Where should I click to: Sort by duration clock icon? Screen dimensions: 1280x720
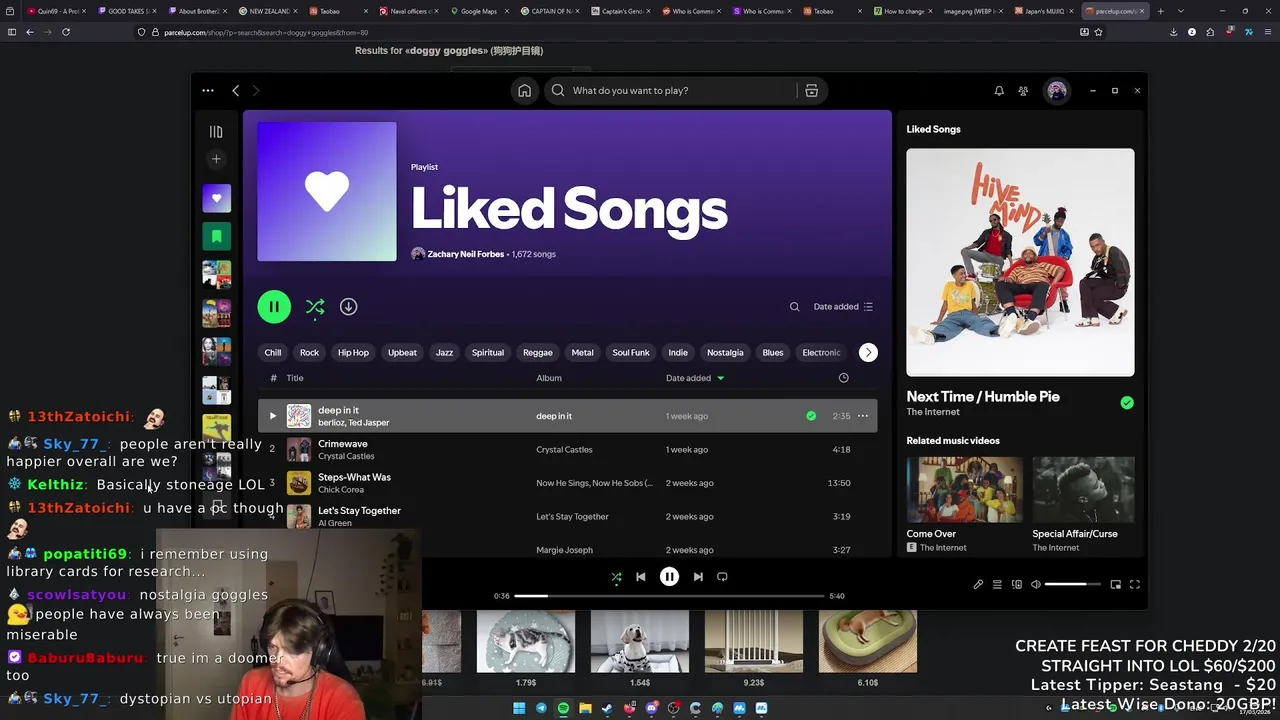843,378
